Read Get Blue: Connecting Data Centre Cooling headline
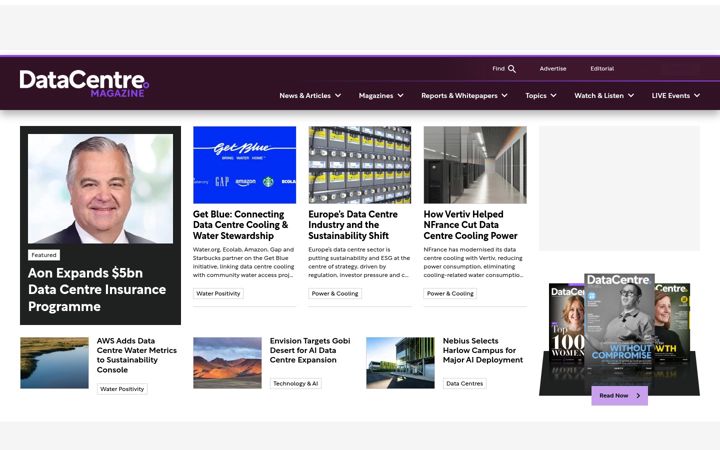 [x=241, y=225]
